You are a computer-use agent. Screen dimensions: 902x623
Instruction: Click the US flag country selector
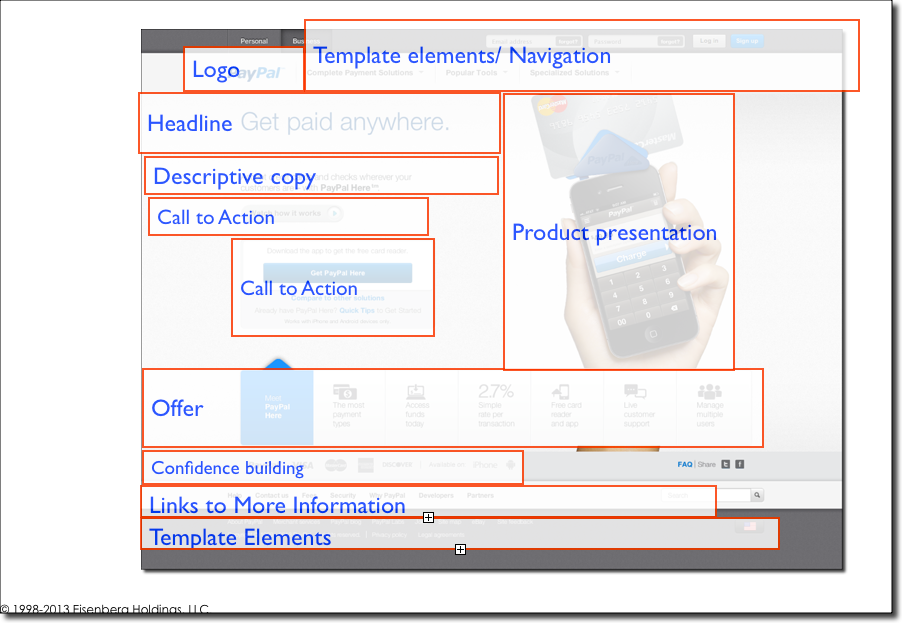[x=749, y=527]
